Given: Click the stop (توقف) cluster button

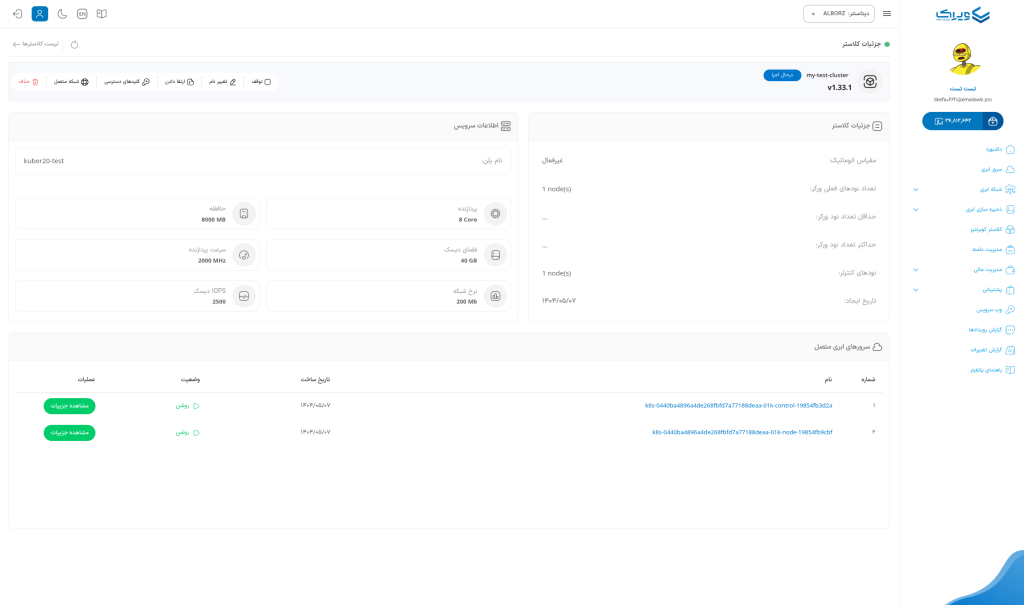Looking at the screenshot, I should point(261,82).
